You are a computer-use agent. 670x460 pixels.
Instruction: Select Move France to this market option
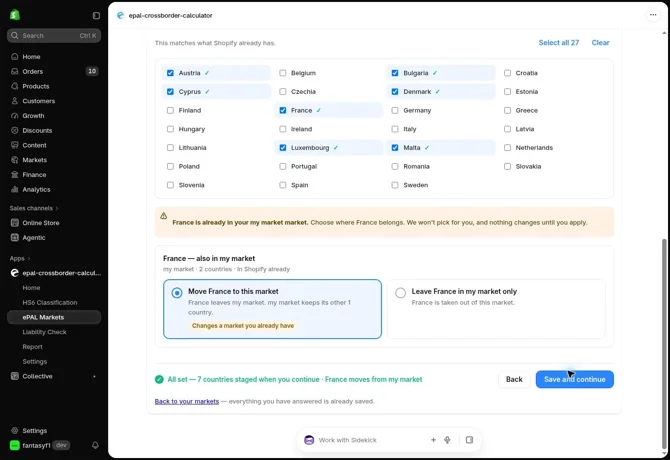[x=272, y=309]
